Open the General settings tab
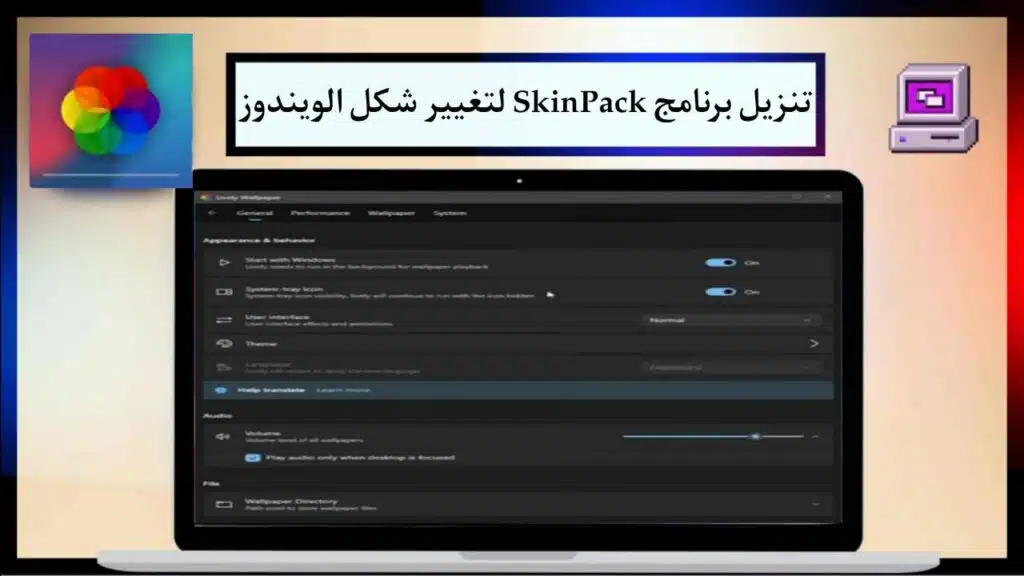1024x576 pixels. 255,213
